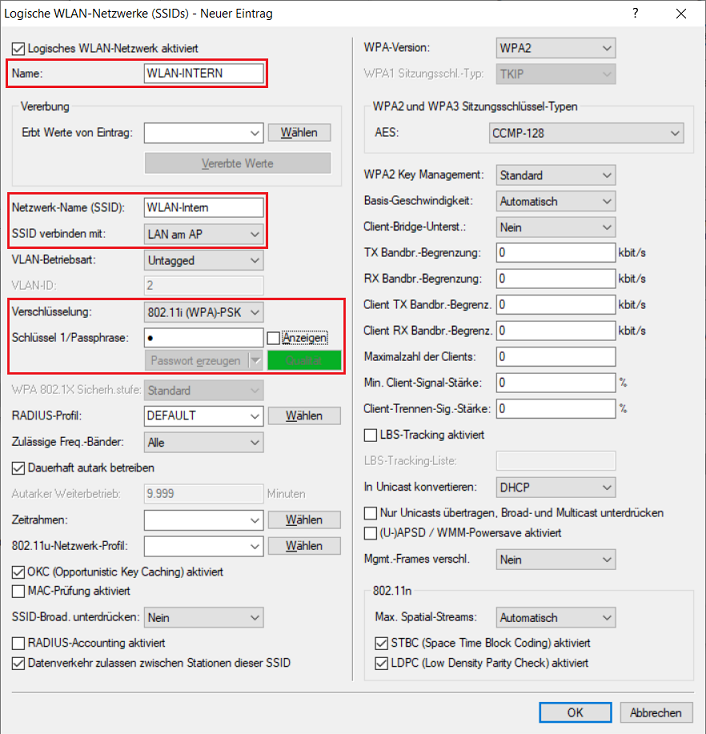706x734 pixels.
Task: Enable MAC-Prüfung aktiviert checkbox
Action: 17,592
